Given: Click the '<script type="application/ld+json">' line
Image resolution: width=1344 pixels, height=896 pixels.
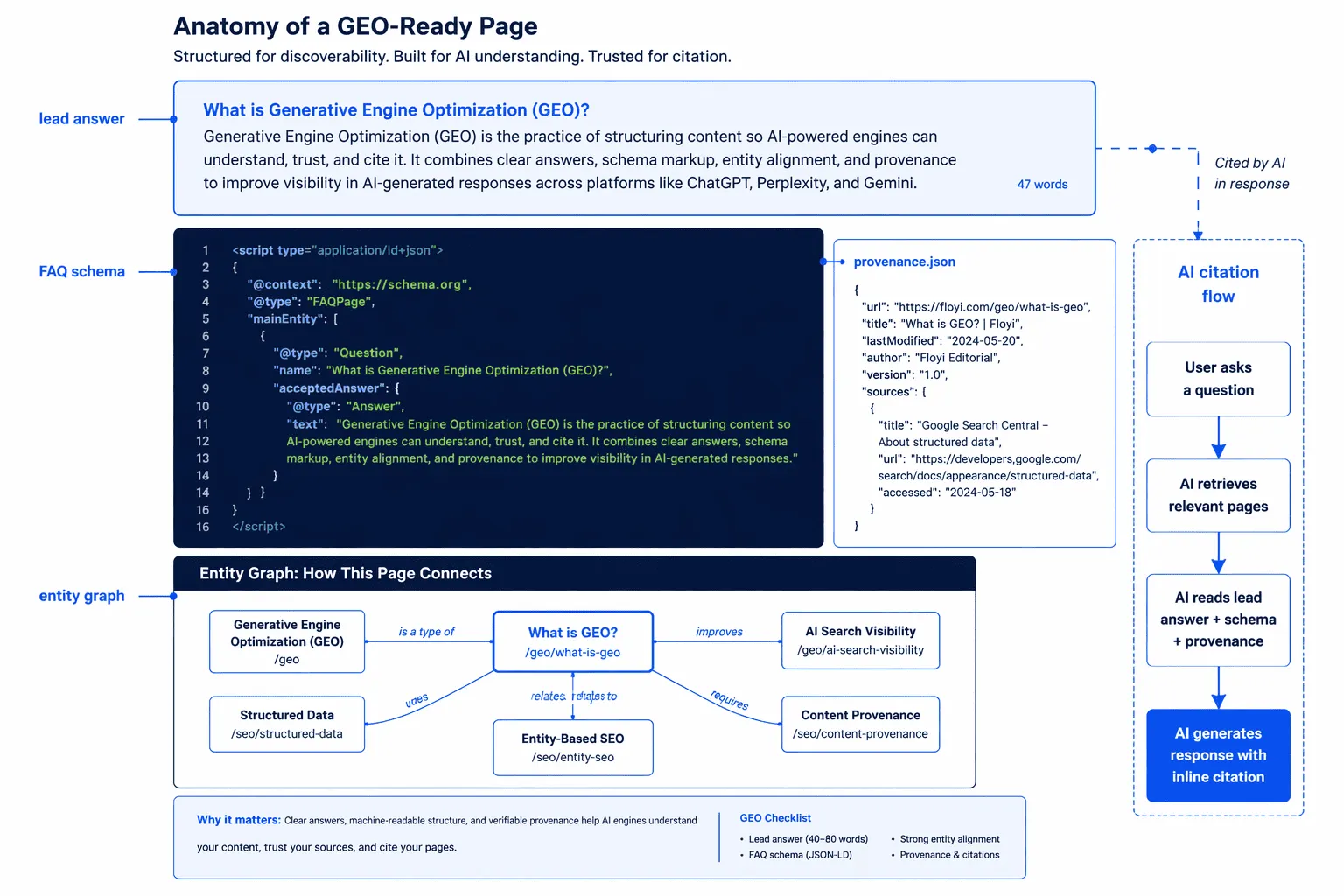Looking at the screenshot, I should pos(338,250).
